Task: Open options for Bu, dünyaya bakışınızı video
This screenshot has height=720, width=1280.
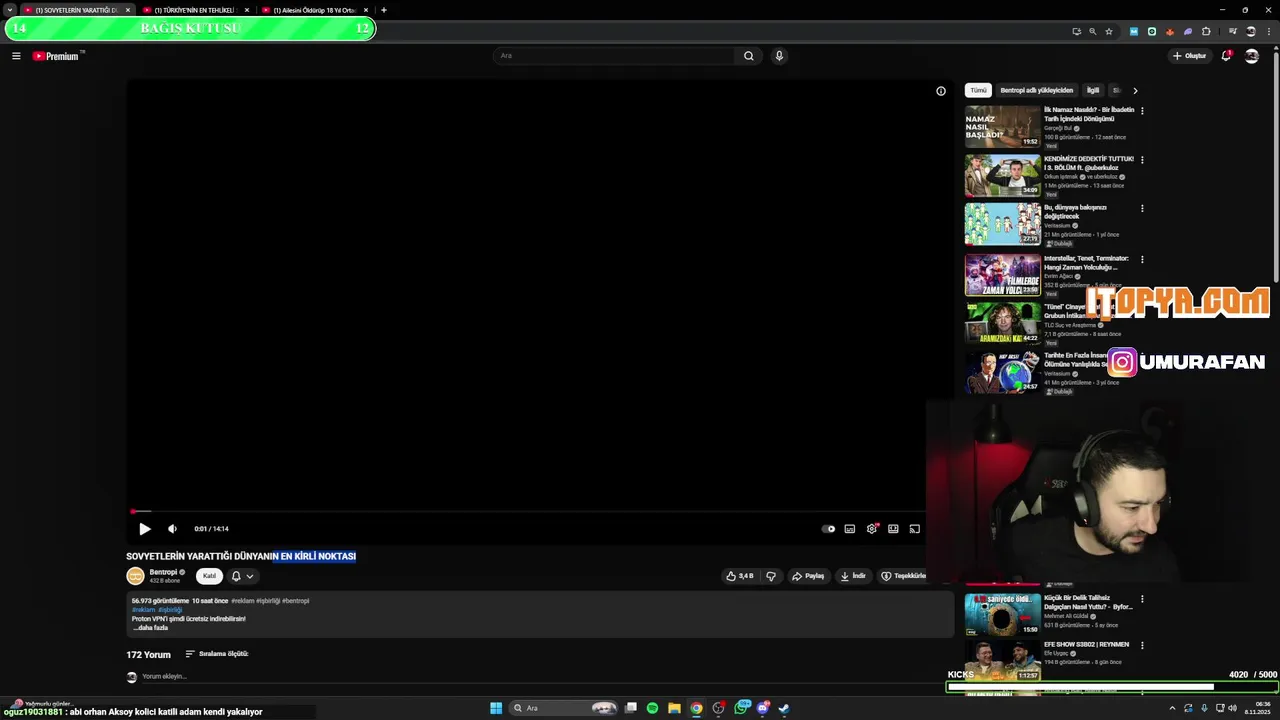Action: tap(1142, 209)
